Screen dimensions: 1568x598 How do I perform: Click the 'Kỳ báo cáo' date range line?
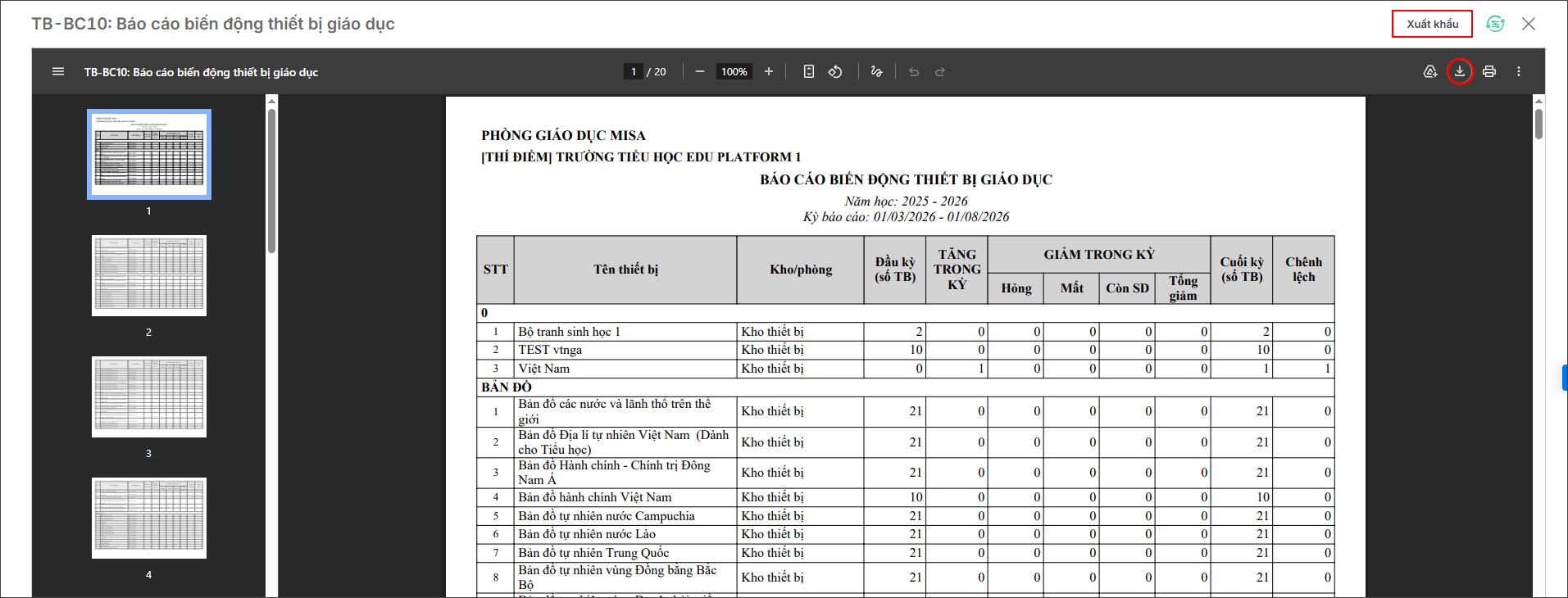pyautogui.click(x=906, y=217)
